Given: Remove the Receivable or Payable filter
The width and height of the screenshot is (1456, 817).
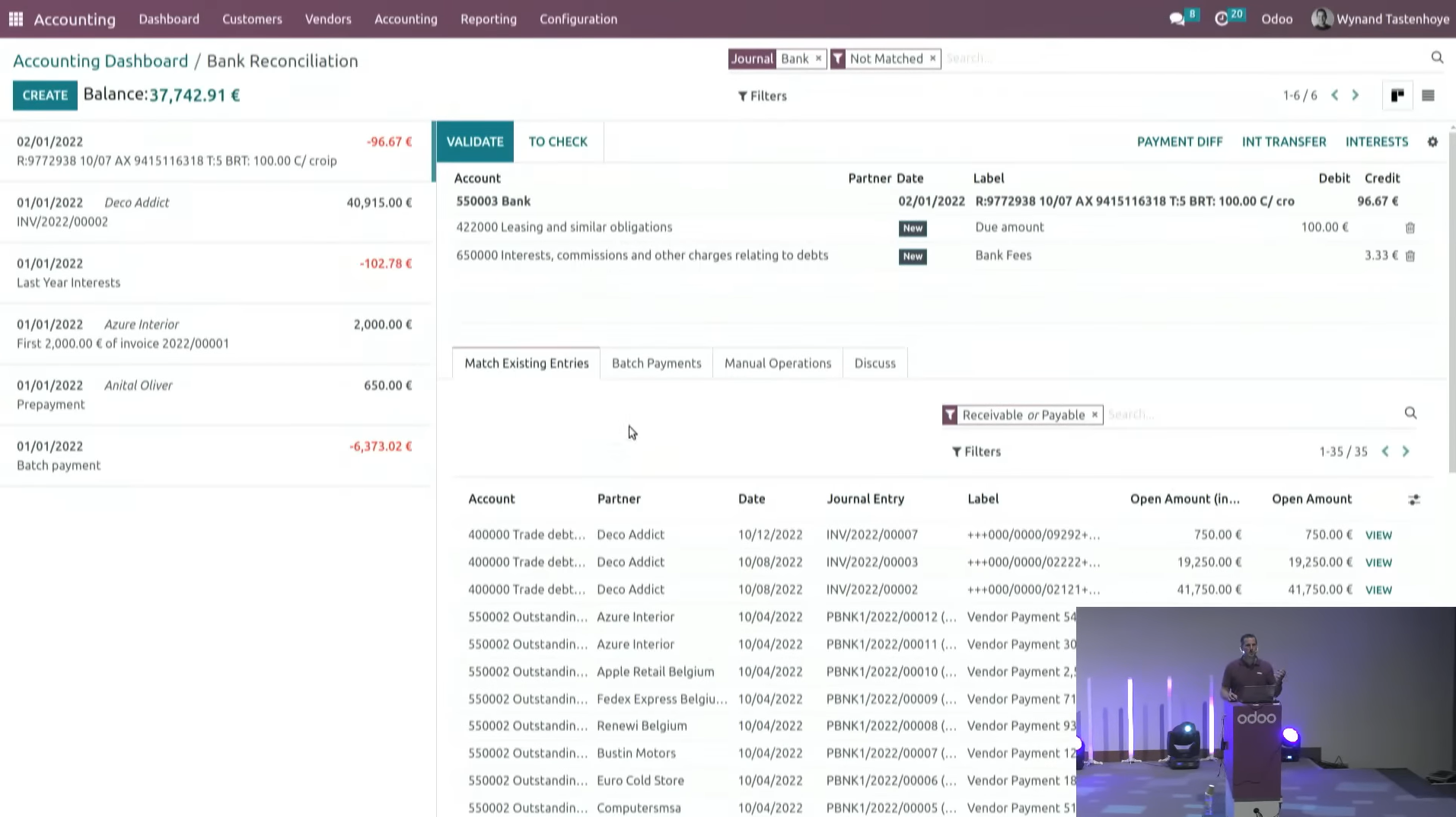Looking at the screenshot, I should pos(1094,415).
